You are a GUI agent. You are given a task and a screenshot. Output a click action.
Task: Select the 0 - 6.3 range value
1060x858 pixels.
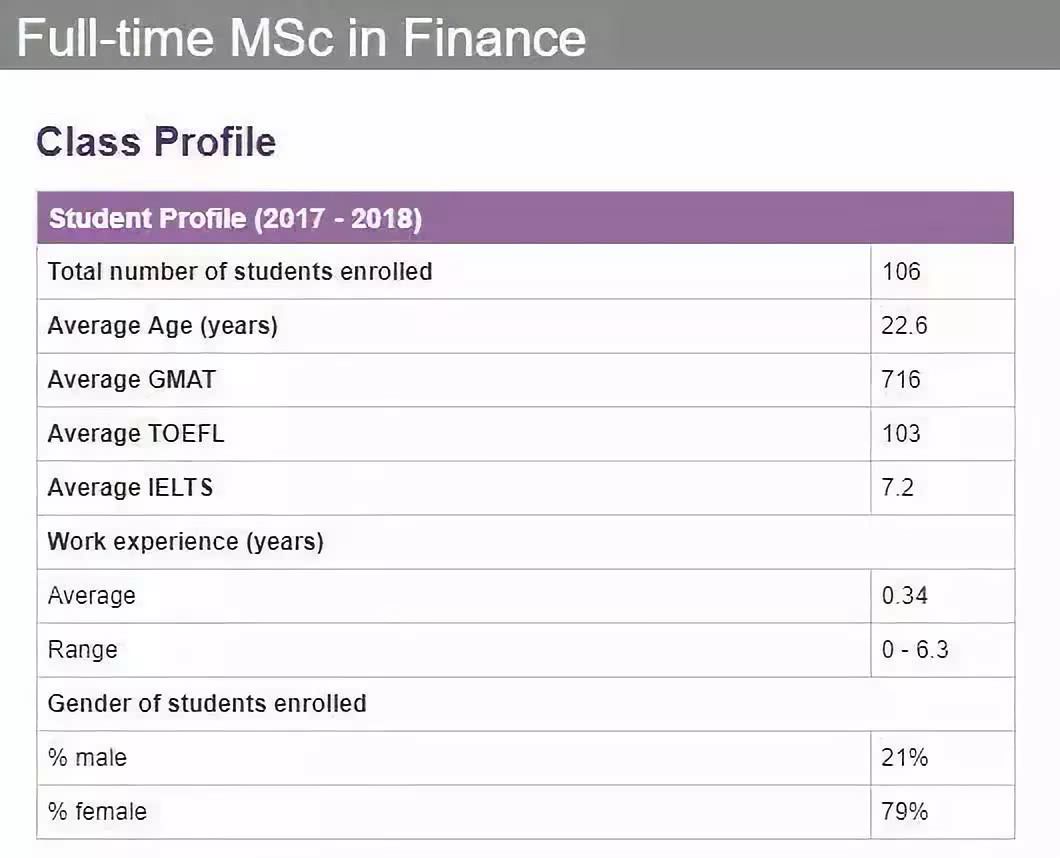915,650
